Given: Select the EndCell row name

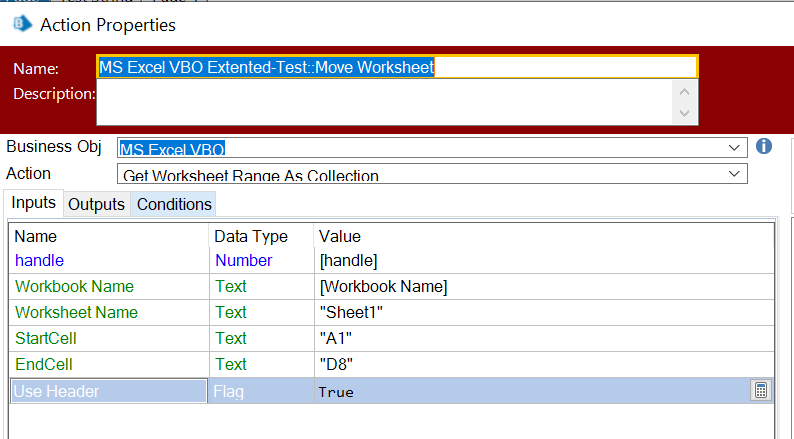Looking at the screenshot, I should [44, 365].
